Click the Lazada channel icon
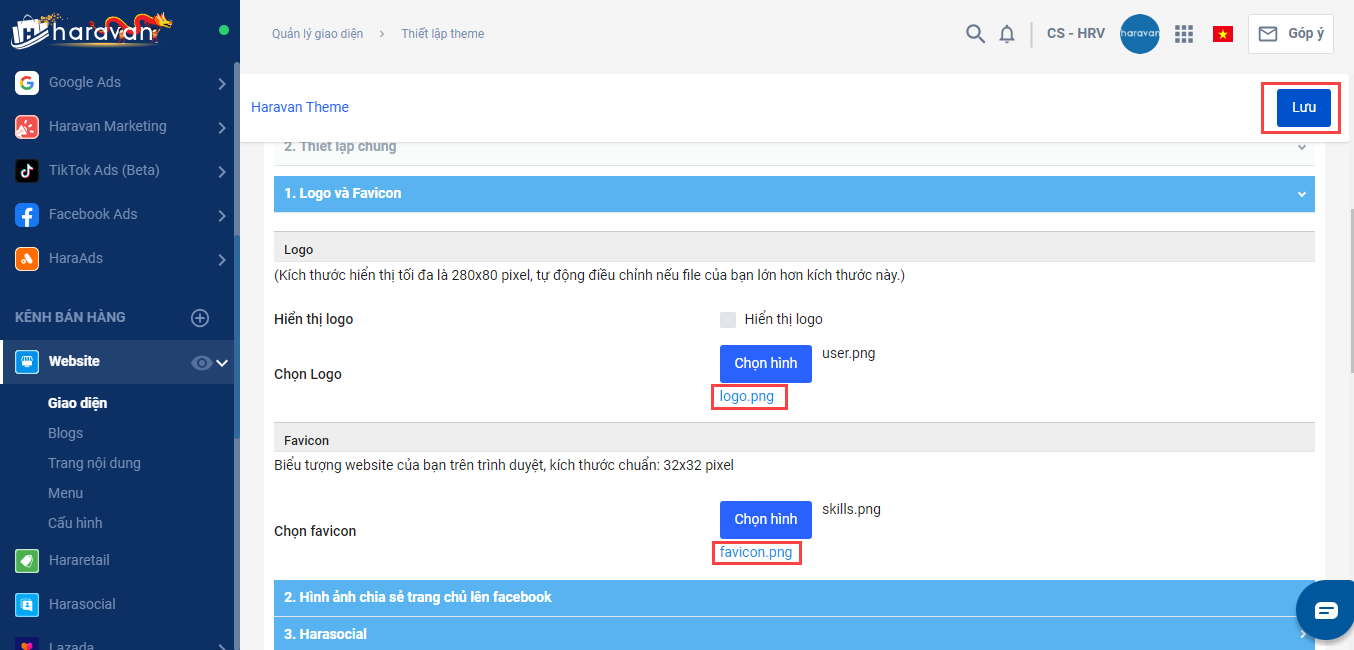This screenshot has width=1354, height=650. pyautogui.click(x=27, y=643)
